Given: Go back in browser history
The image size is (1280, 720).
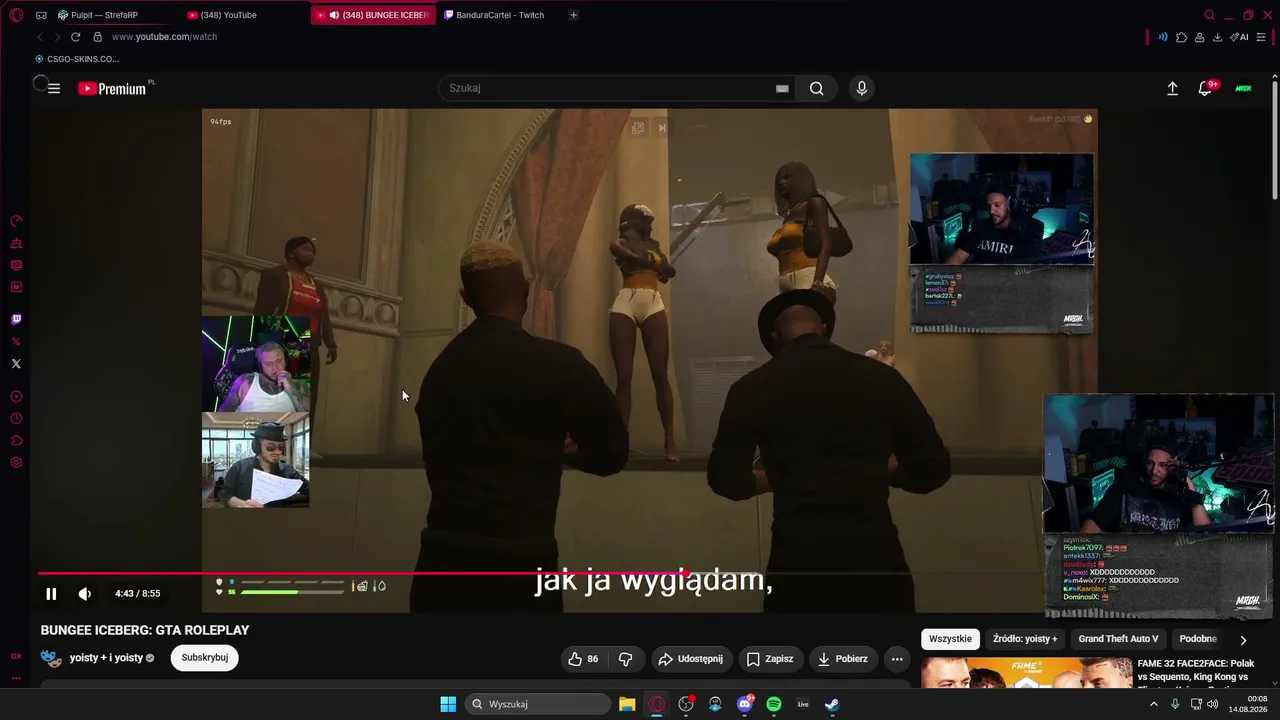Looking at the screenshot, I should click(40, 37).
